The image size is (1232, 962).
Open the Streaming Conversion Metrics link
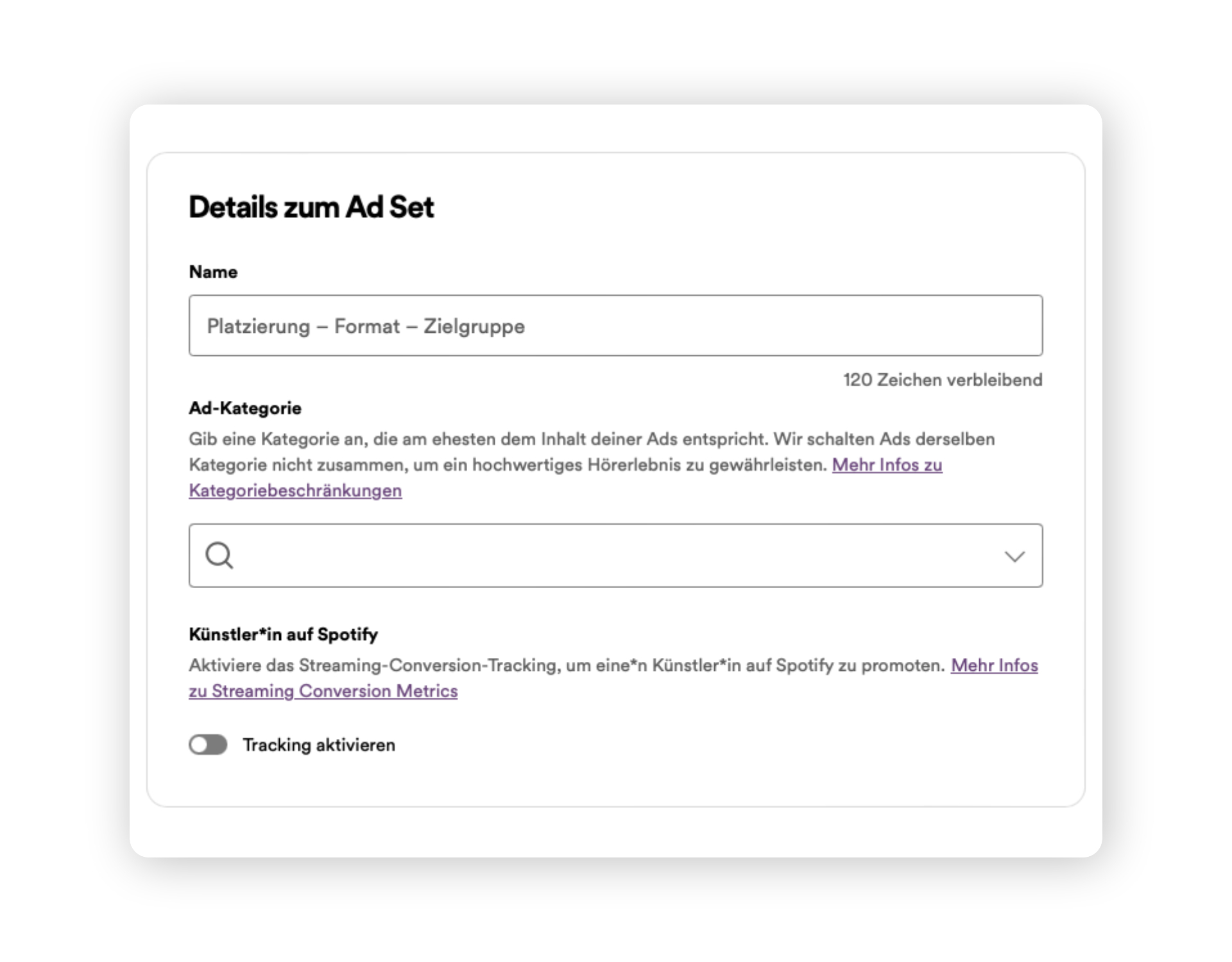[x=323, y=691]
